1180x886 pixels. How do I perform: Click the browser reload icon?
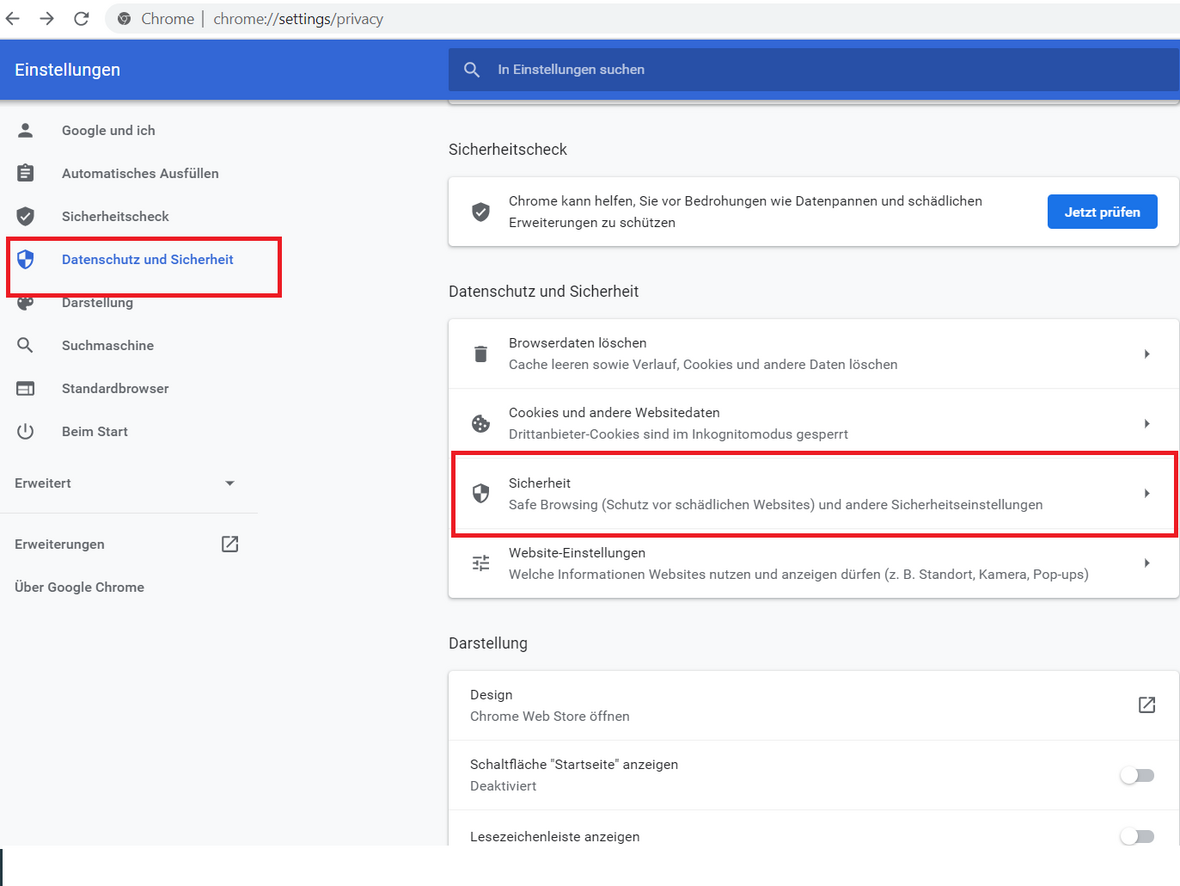point(82,19)
